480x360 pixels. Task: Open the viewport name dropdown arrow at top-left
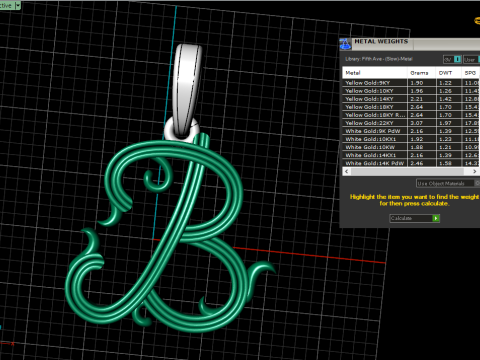pos(18,5)
